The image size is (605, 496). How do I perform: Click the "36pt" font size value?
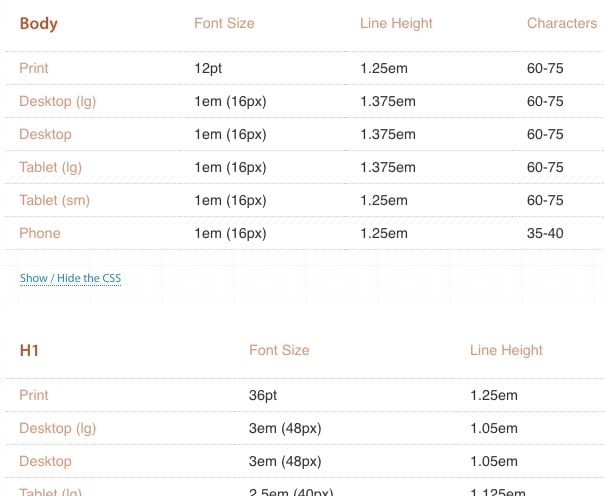[264, 395]
